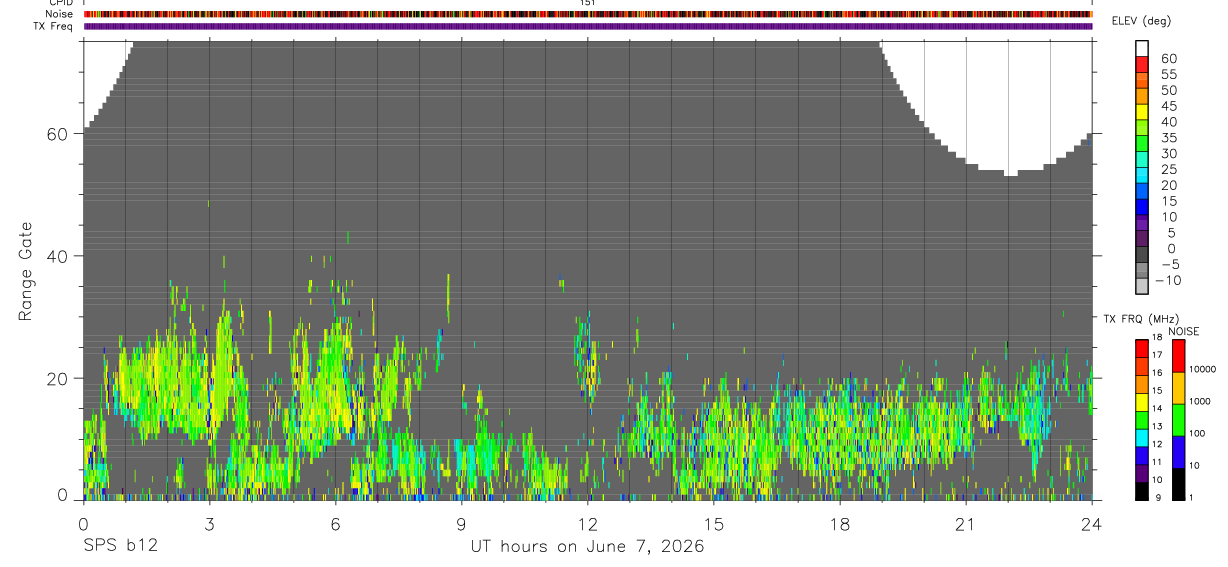
Task: Click the 17 label on TX FRQ scale
Action: click(1157, 355)
